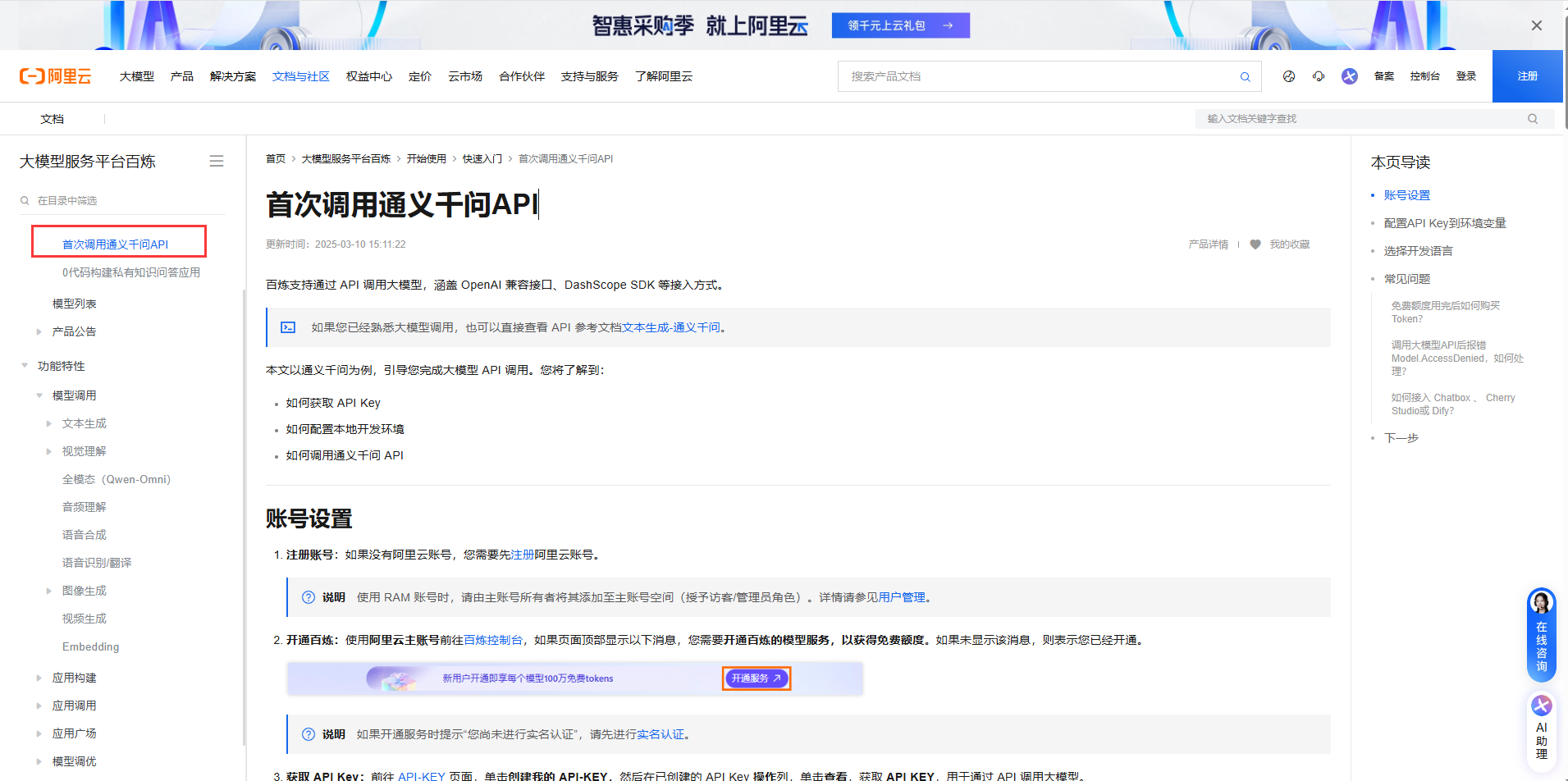Viewport: 1568px width, 781px height.
Task: Collapse the 功能特性 section
Action: [x=25, y=366]
